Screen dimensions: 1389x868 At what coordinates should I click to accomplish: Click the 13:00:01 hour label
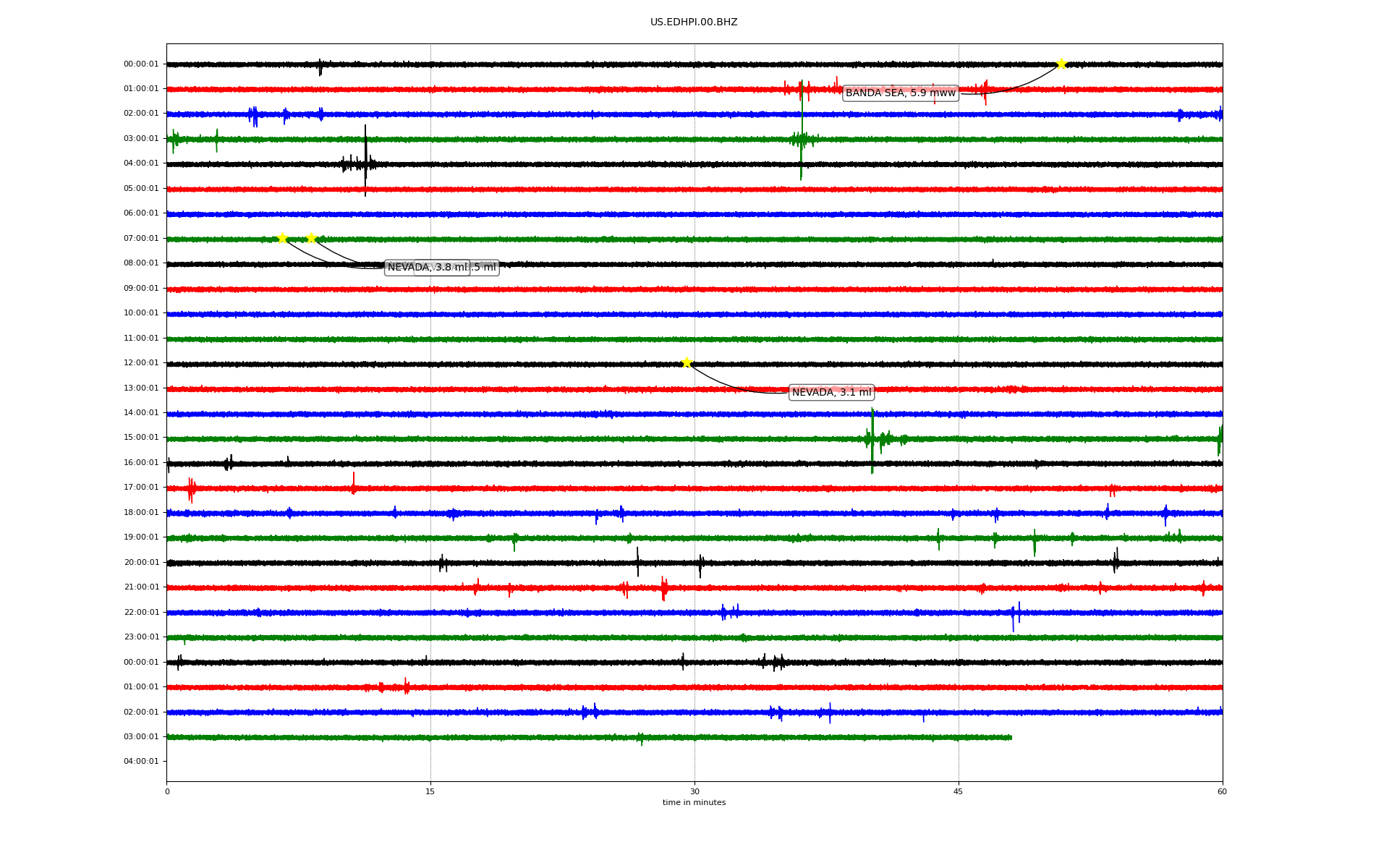[x=141, y=388]
